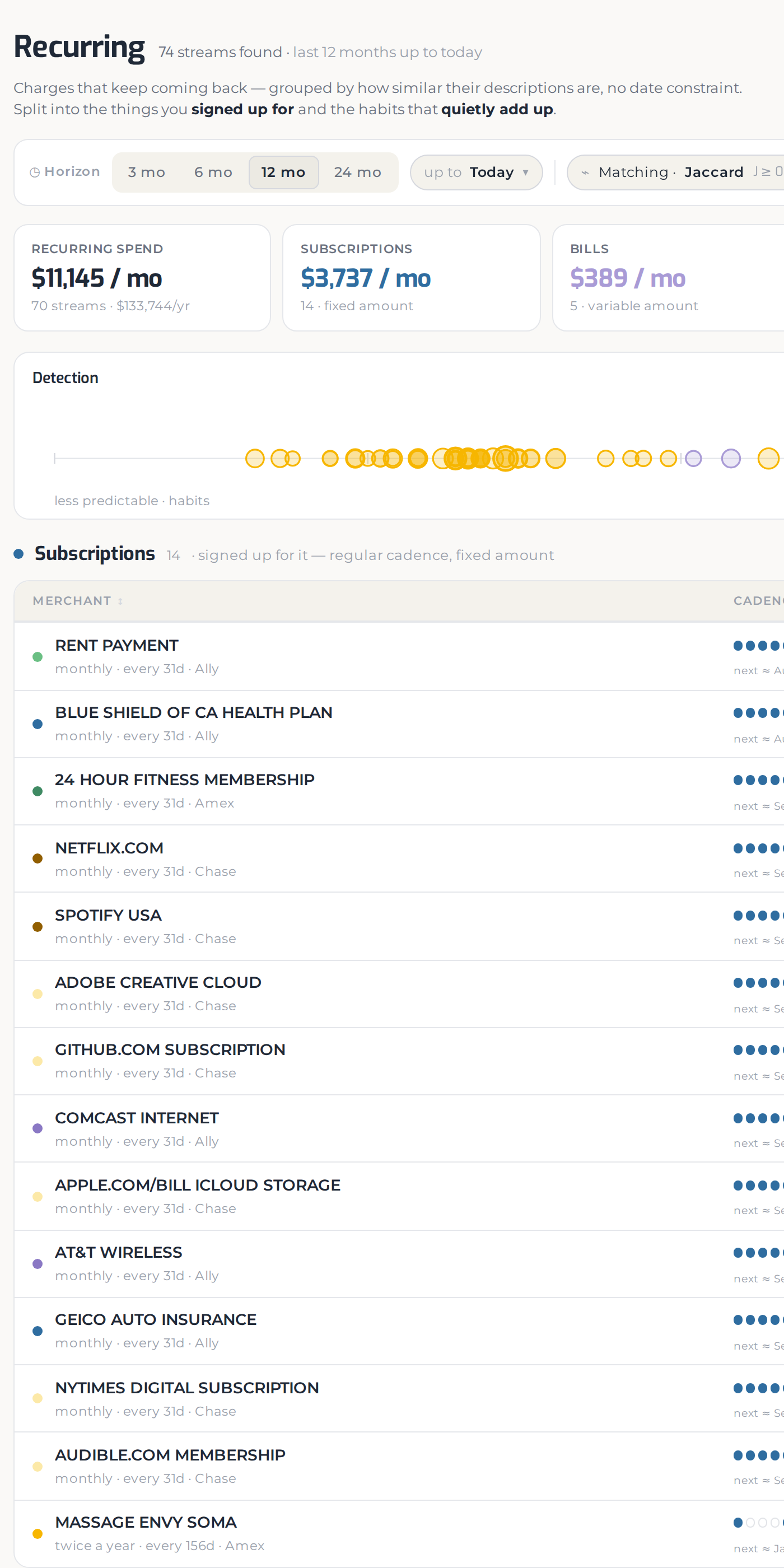
Task: Click the yellow dot beside ADOBE CREATIVE CLOUD
Action: click(x=37, y=994)
